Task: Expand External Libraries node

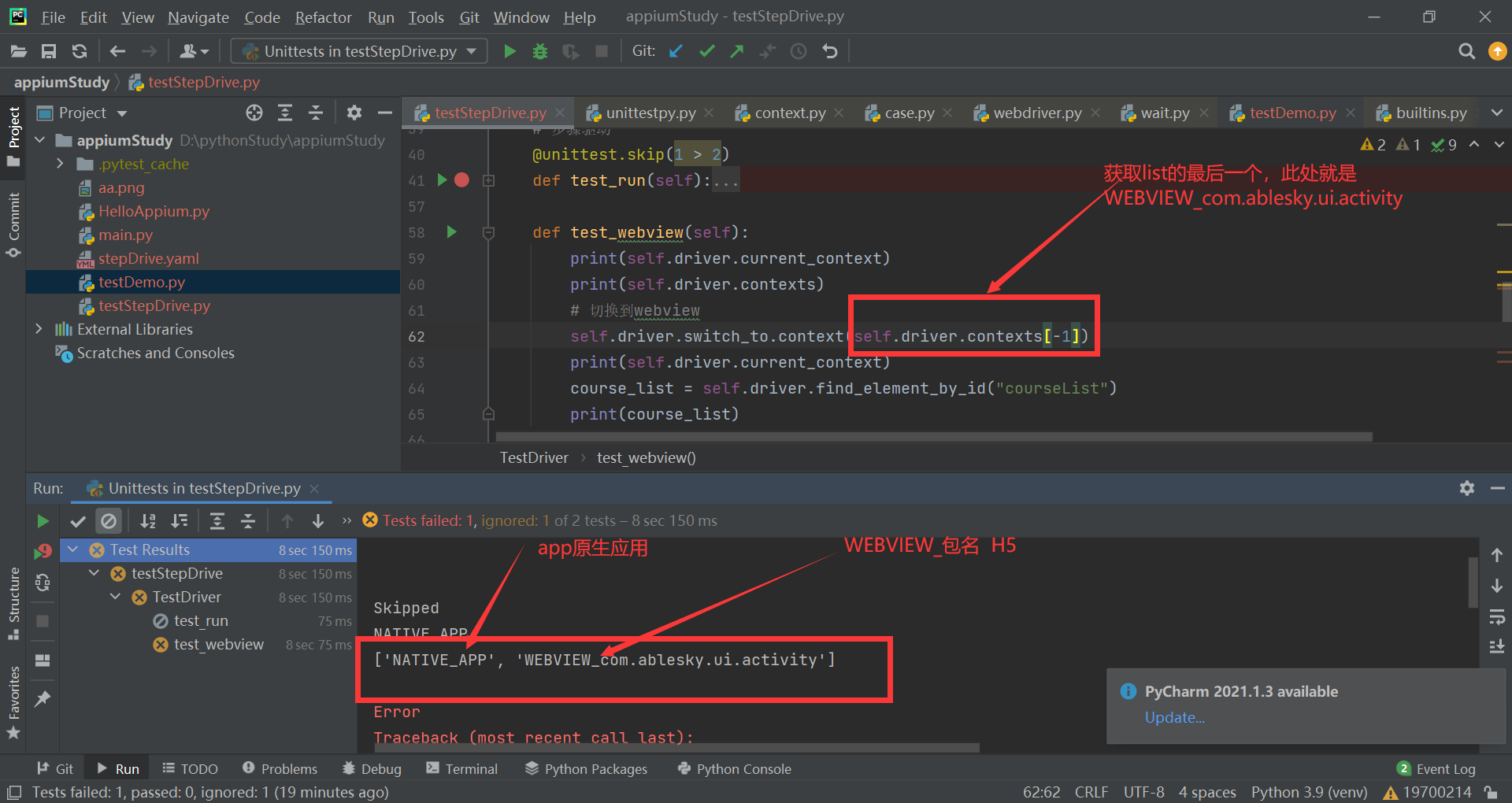Action: 39,329
